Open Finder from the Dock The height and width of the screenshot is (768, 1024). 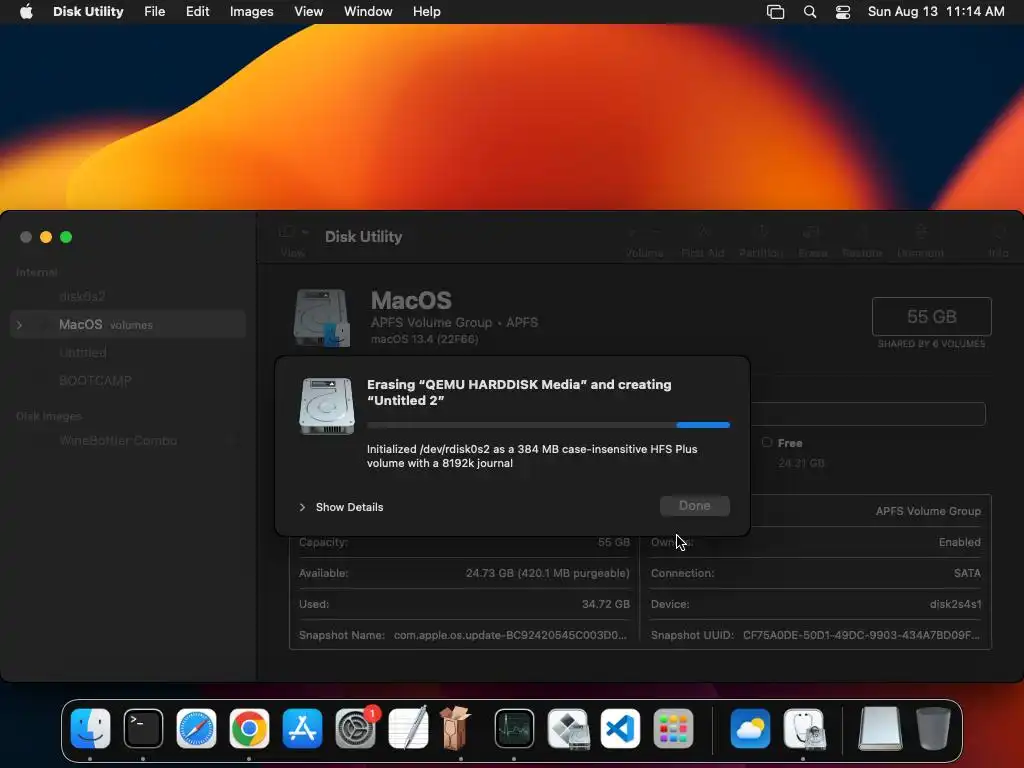90,728
